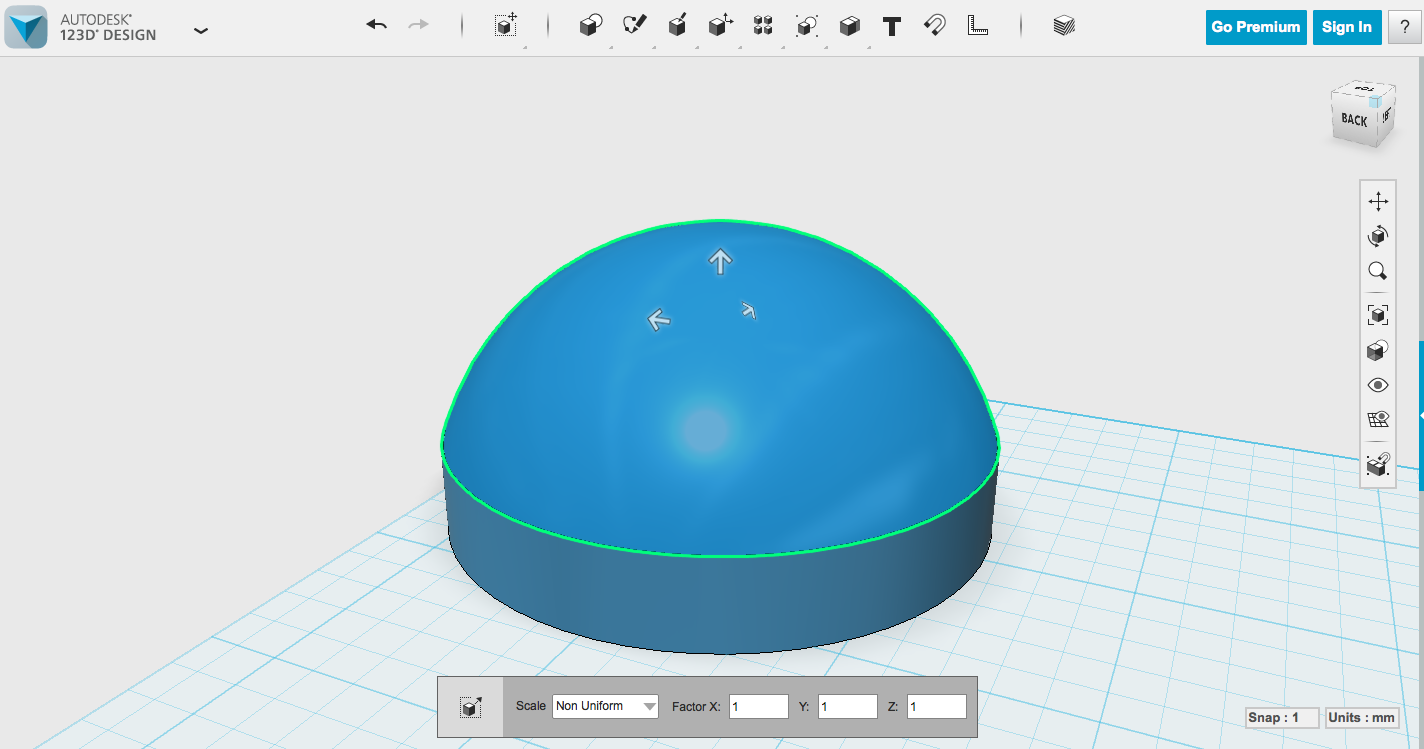This screenshot has height=749, width=1424.
Task: Select the Transform tool
Action: point(719,27)
